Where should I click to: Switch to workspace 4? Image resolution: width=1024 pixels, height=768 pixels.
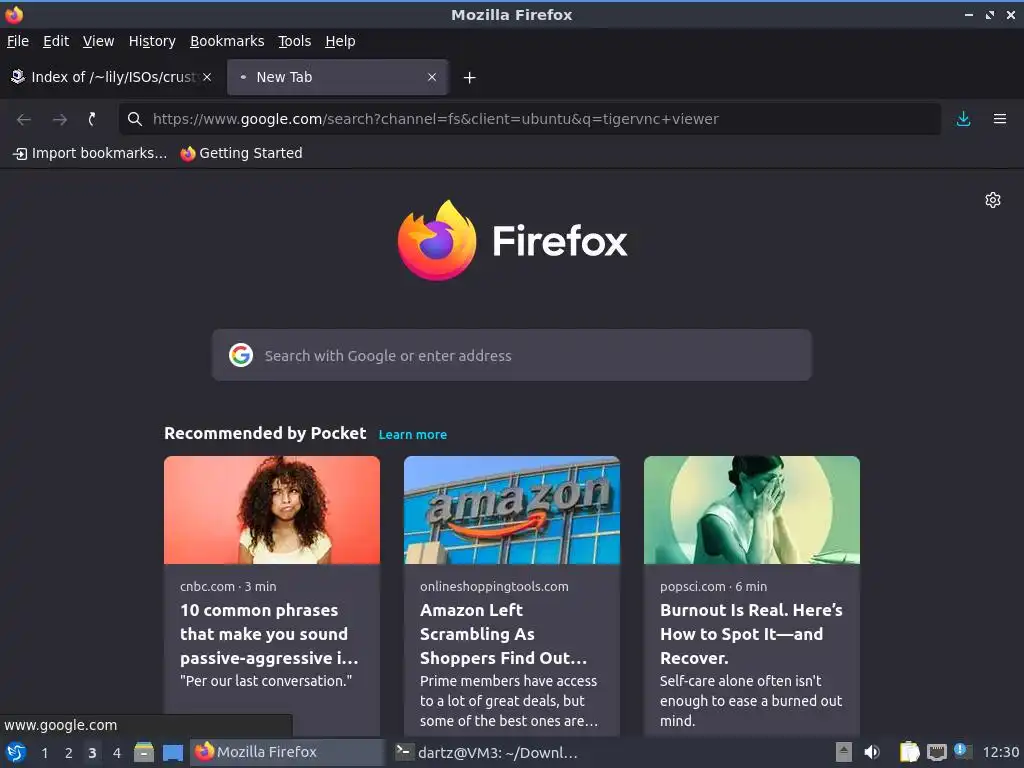click(116, 753)
